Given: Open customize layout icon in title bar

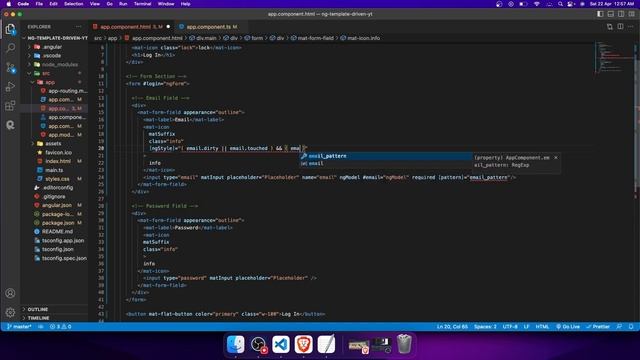Looking at the screenshot, I should tap(631, 14).
